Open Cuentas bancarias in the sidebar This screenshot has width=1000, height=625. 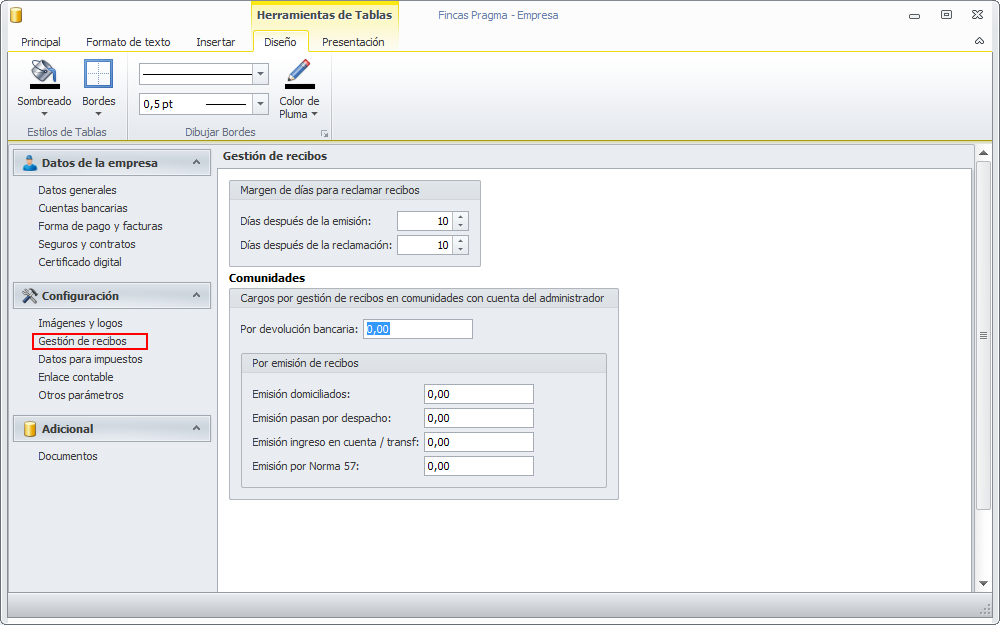(x=83, y=208)
